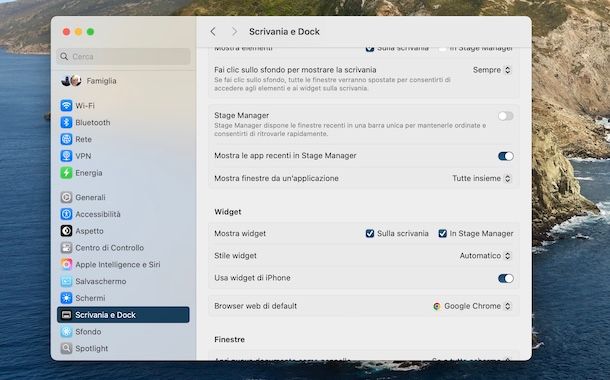Click 'Browser web di default' label
Image resolution: width=610 pixels, height=380 pixels.
click(x=255, y=306)
